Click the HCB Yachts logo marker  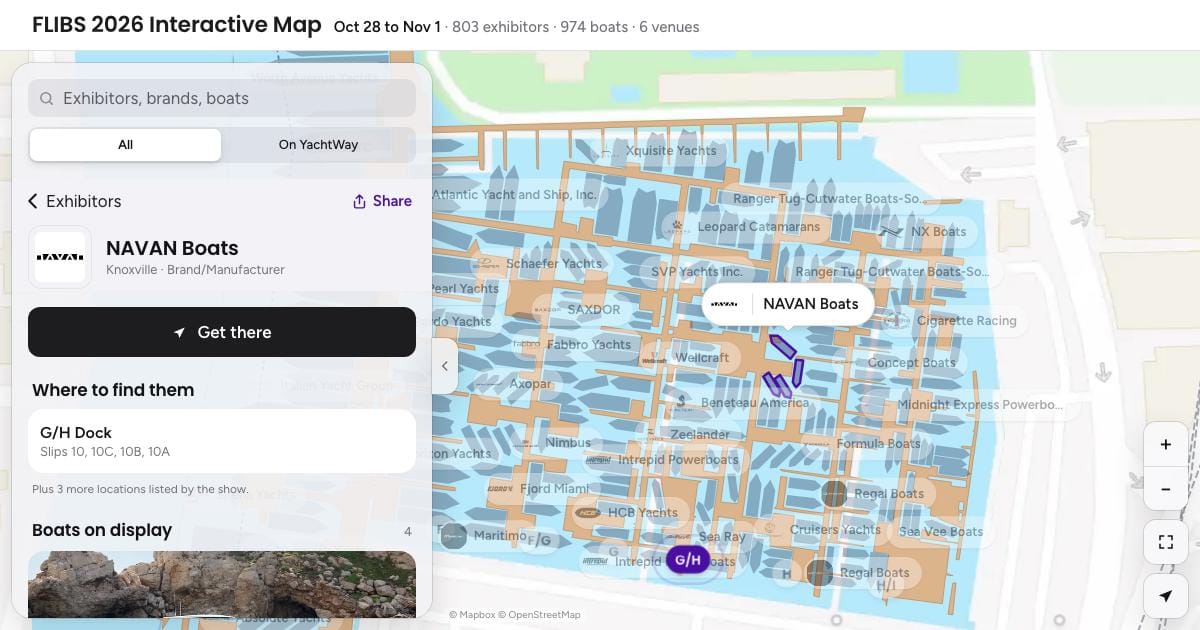click(587, 513)
